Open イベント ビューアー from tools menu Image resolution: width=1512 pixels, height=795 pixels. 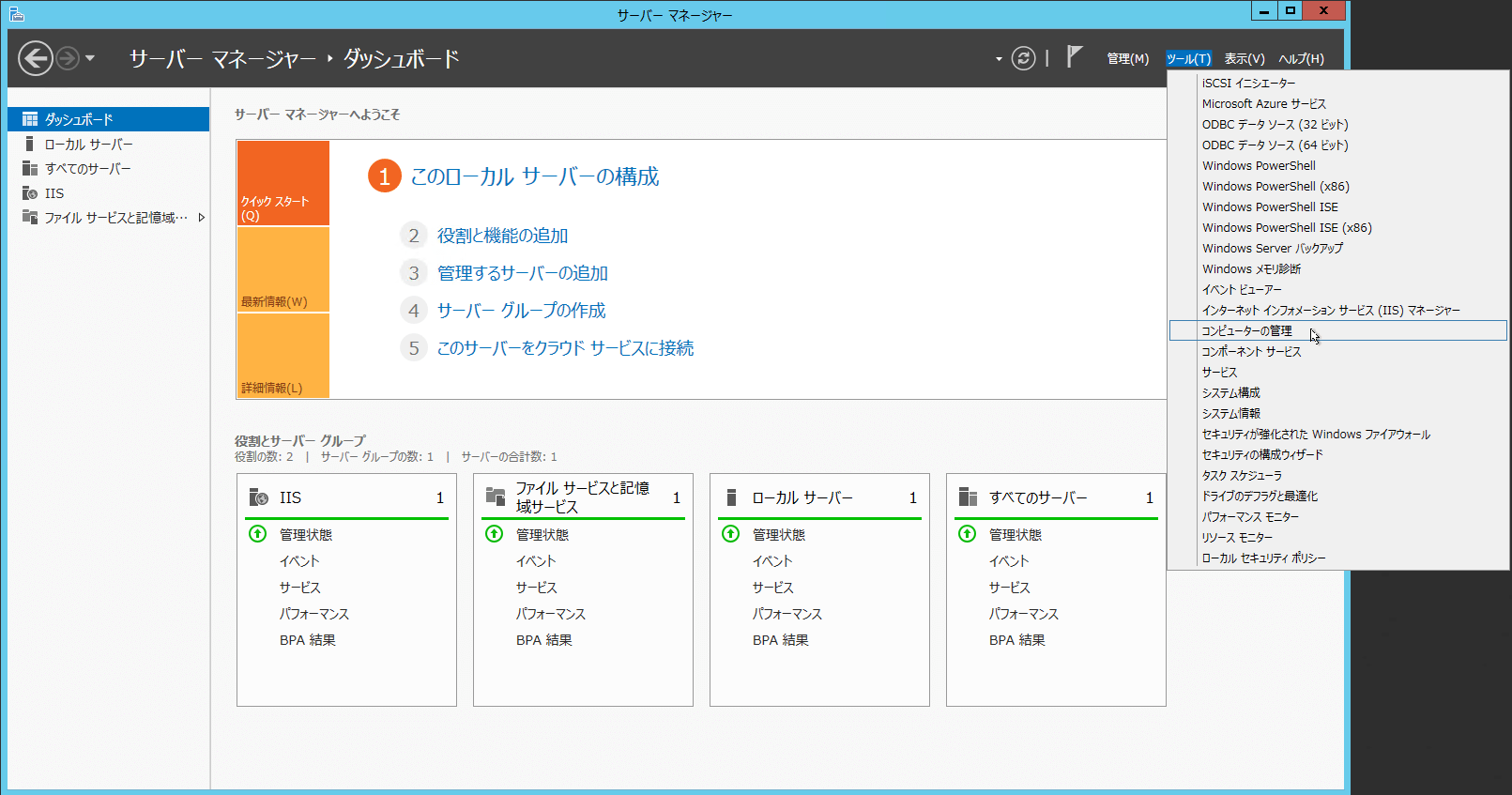1338,289
